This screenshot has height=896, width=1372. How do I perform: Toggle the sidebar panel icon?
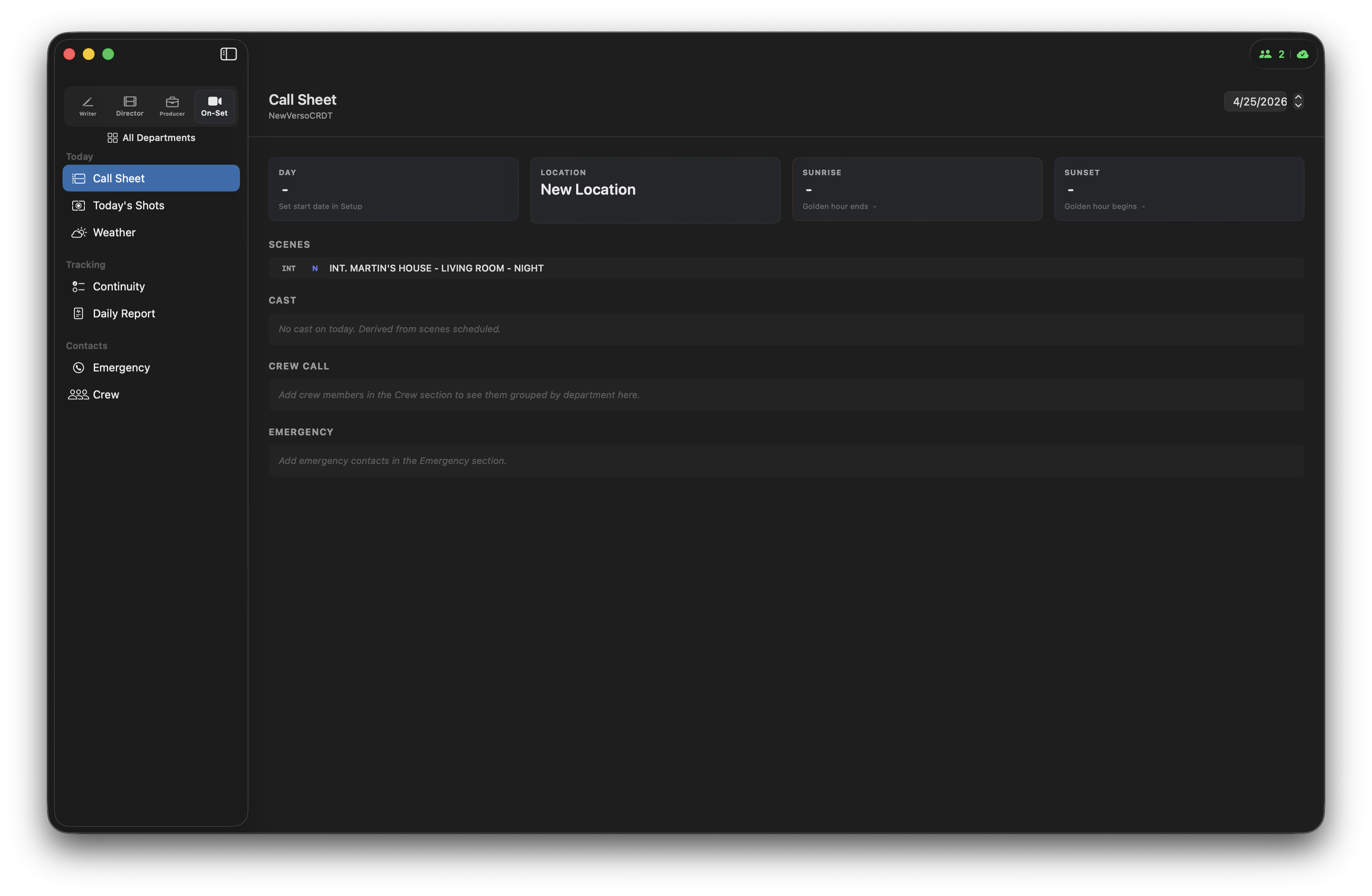coord(228,54)
